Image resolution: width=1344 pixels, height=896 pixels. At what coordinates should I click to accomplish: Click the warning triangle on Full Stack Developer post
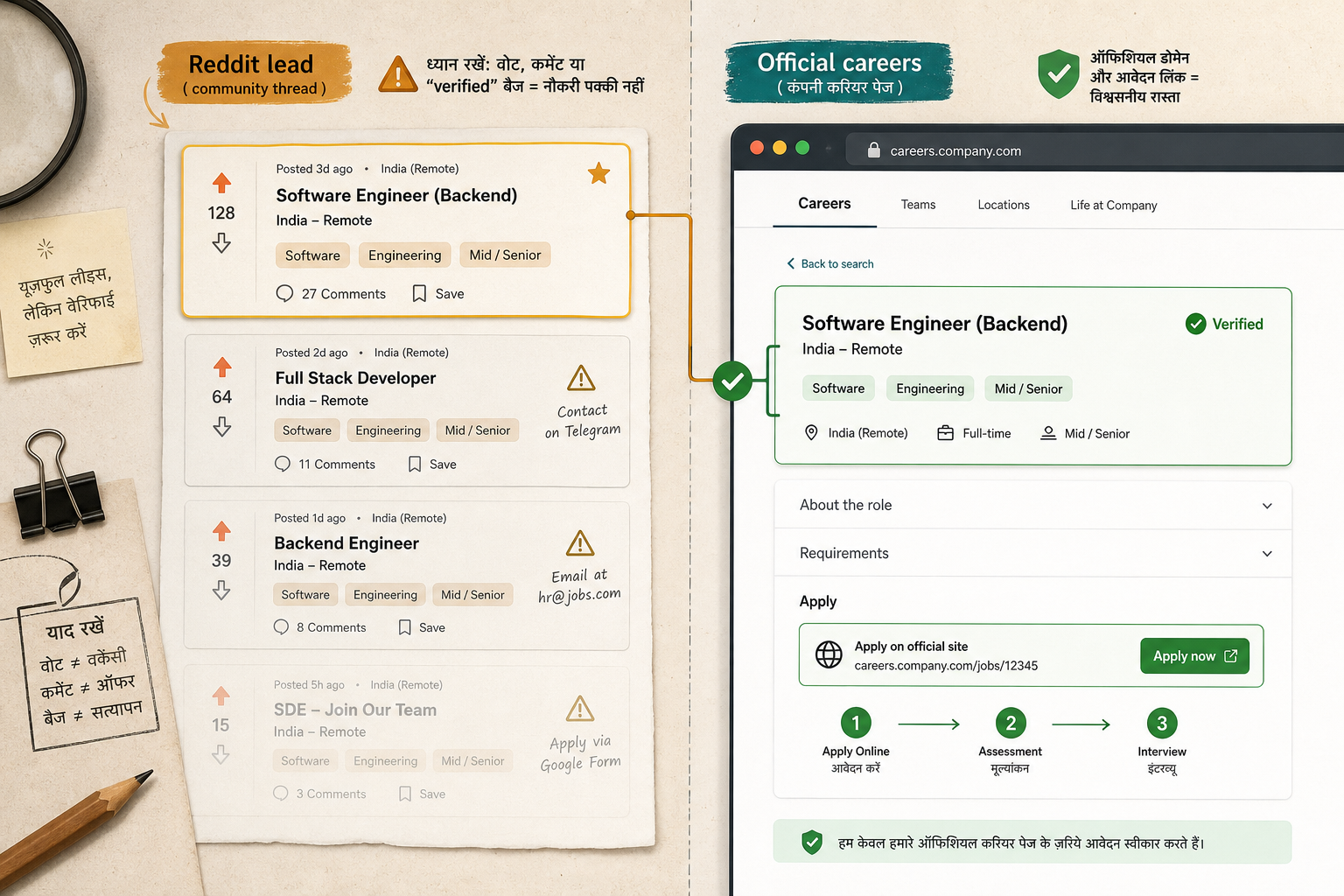pos(581,379)
